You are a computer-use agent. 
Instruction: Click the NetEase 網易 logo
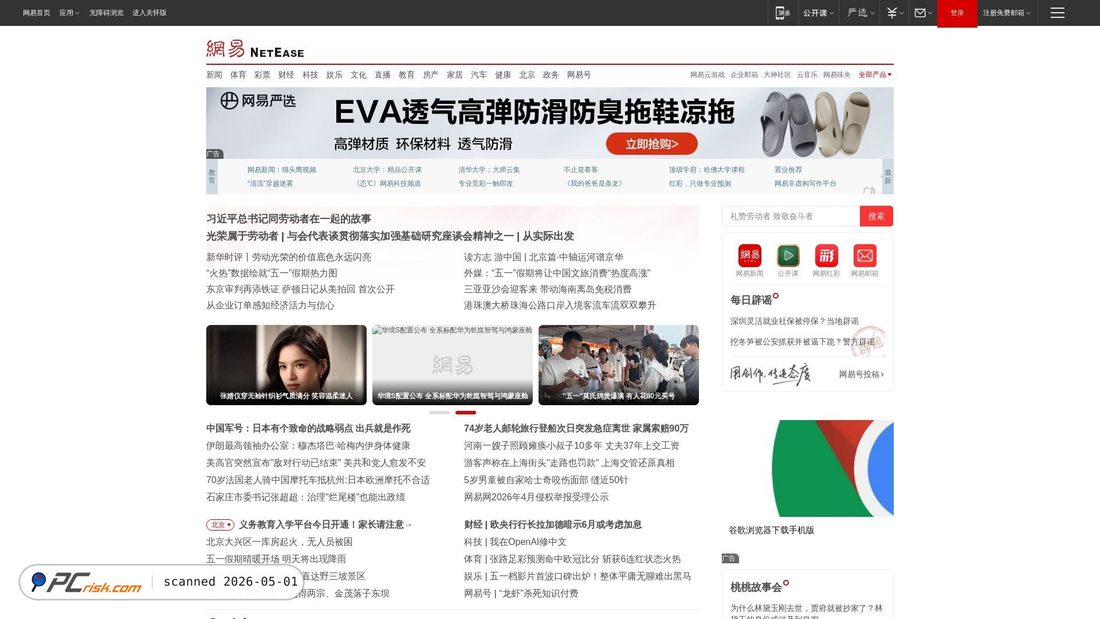[255, 49]
